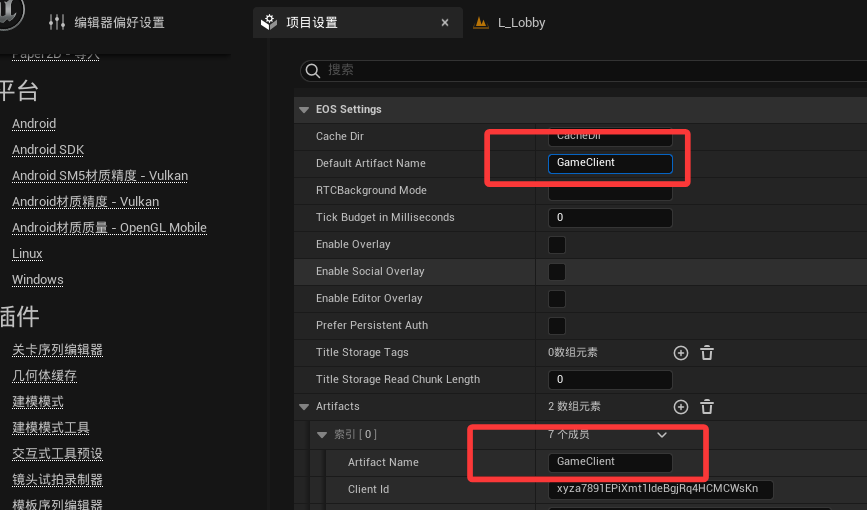
Task: Collapse the EOS Settings section
Action: coord(304,109)
